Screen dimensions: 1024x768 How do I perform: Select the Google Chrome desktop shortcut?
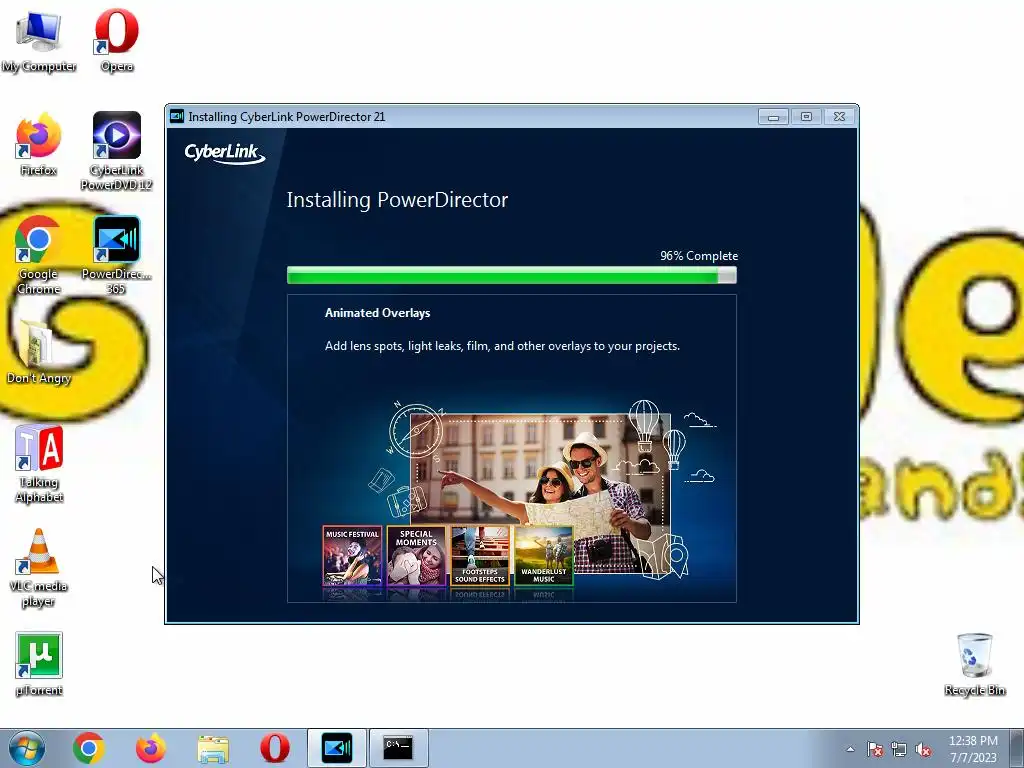(39, 255)
